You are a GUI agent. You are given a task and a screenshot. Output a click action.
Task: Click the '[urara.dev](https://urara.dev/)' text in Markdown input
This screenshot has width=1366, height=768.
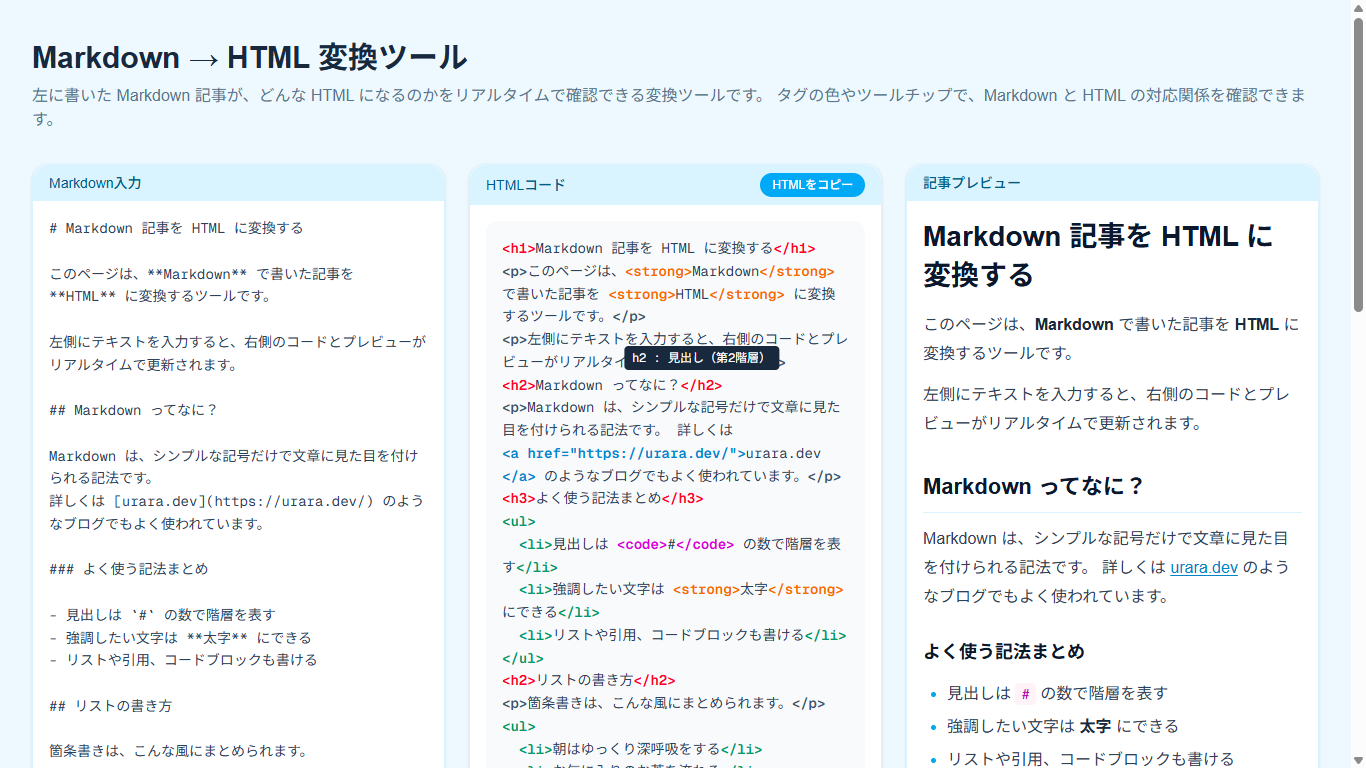coord(243,501)
